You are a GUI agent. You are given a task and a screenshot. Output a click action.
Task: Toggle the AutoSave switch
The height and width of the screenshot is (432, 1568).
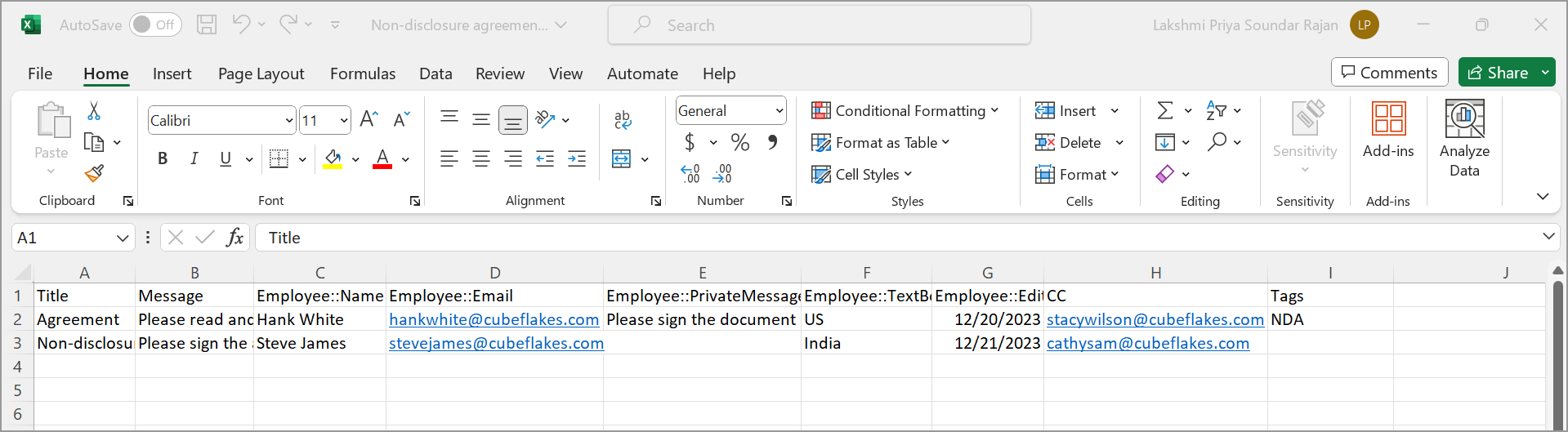[x=155, y=24]
